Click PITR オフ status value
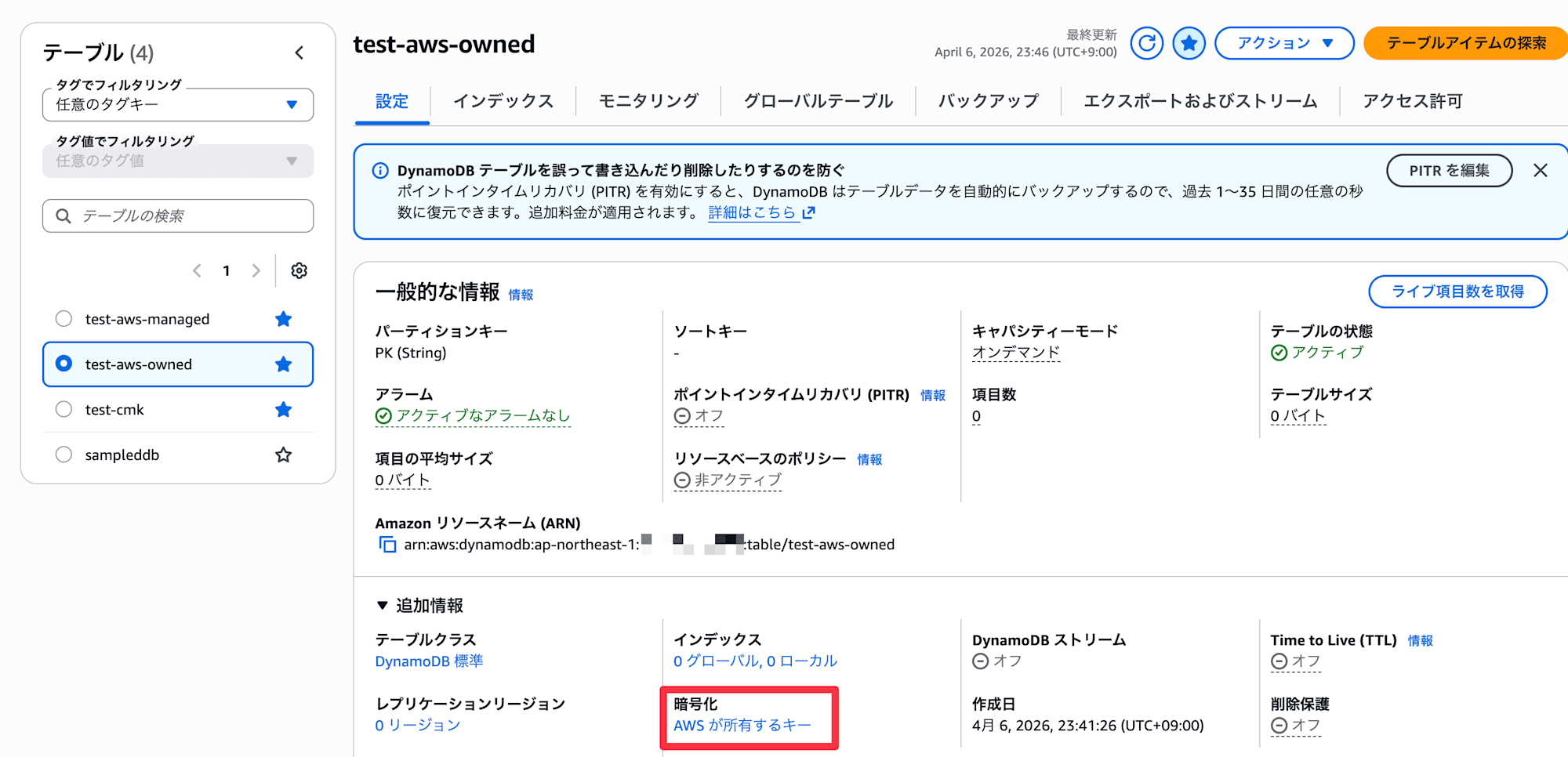Screen dimensions: 1568x757 [x=699, y=416]
